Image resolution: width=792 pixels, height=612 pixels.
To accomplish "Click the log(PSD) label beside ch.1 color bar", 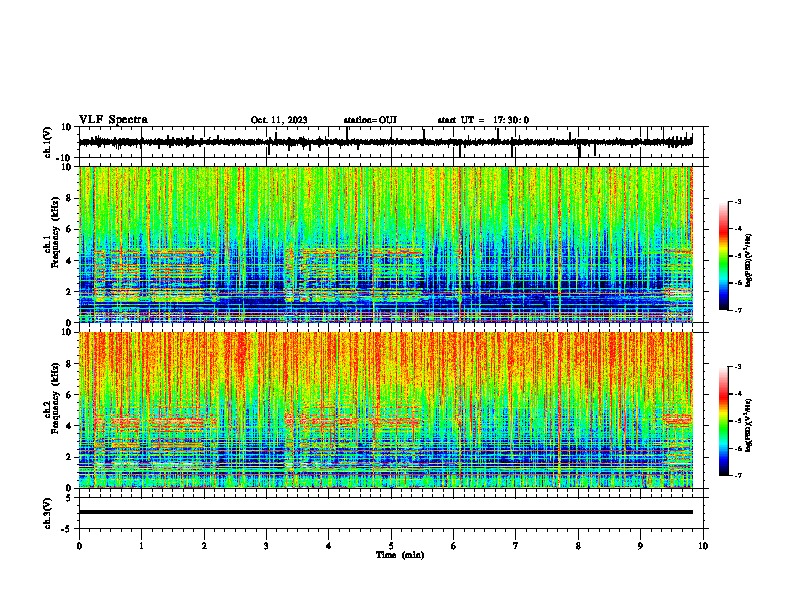I will pos(749,260).
